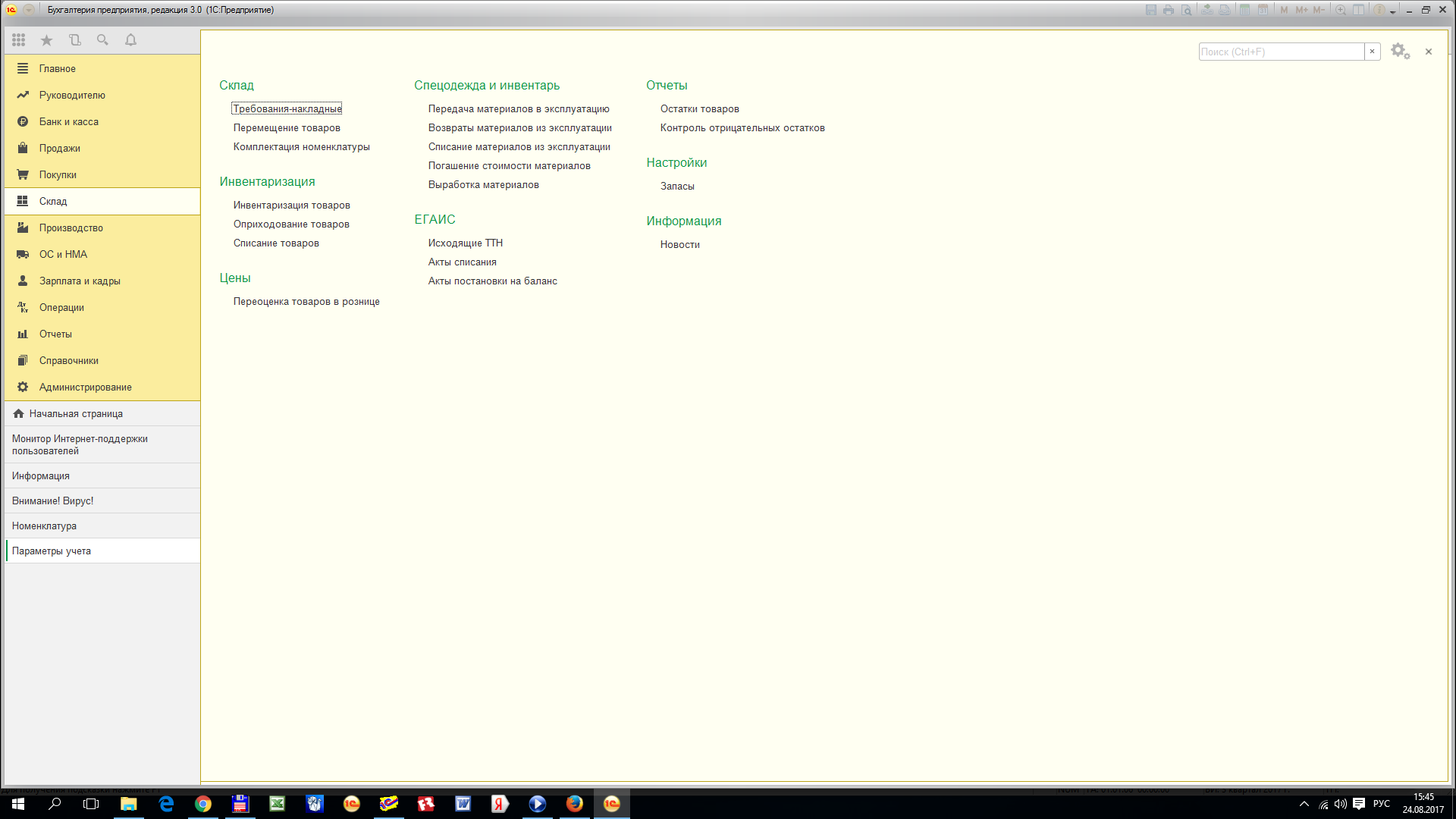Open the History icon in top panel
Viewport: 1456px width, 819px height.
(x=74, y=40)
